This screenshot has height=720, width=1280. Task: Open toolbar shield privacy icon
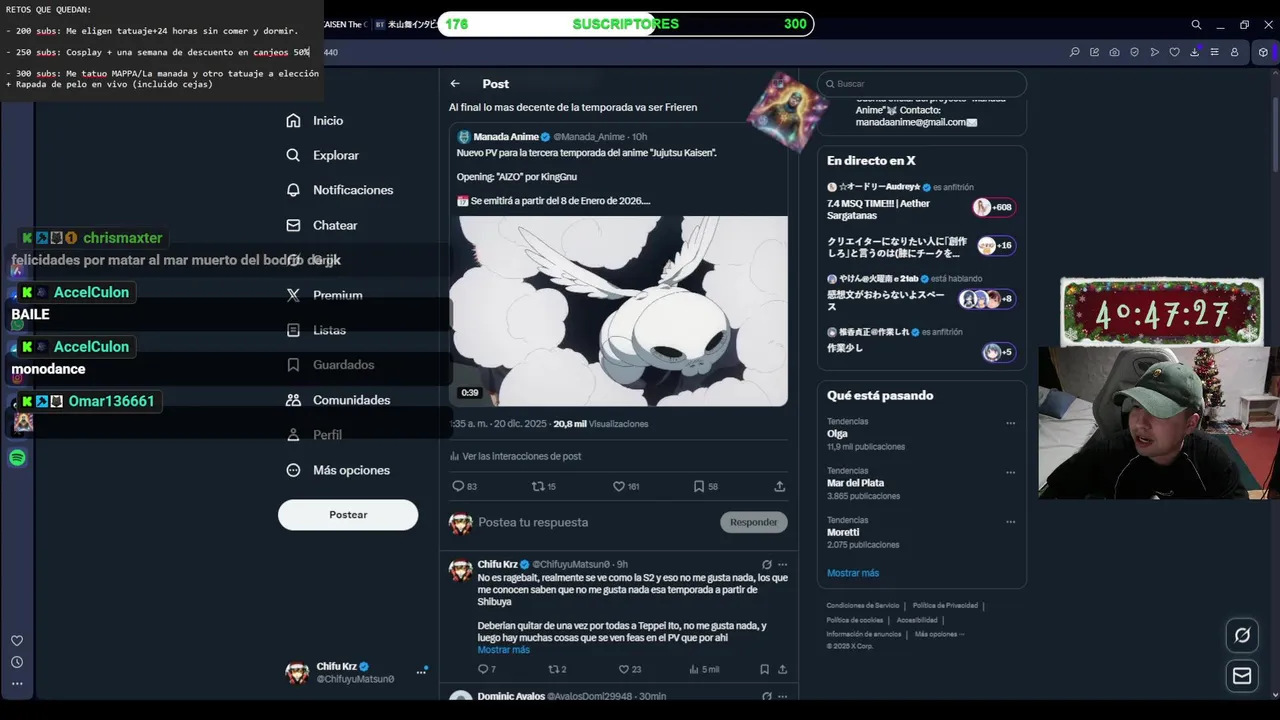1134,52
